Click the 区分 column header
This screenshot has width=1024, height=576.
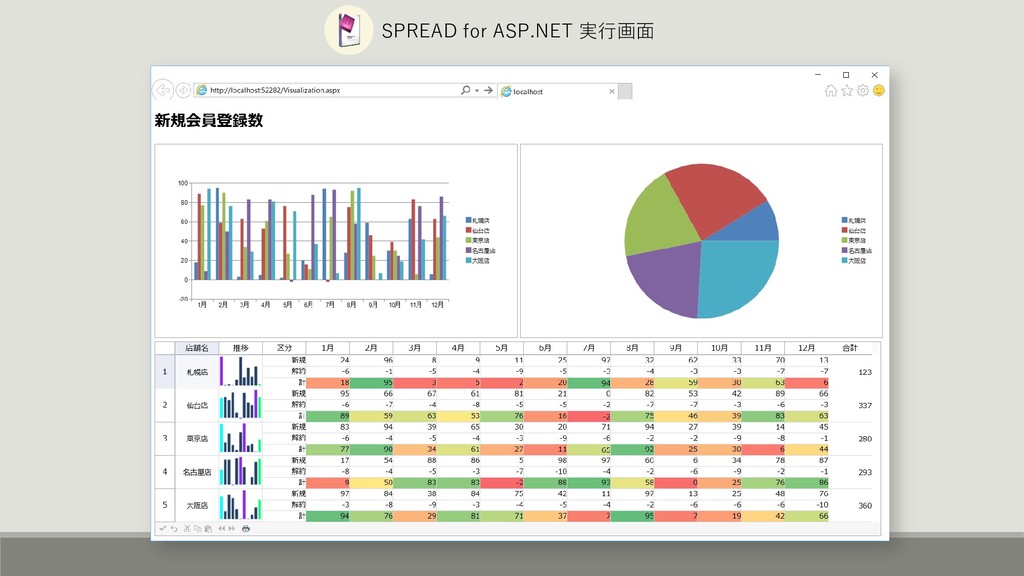click(x=284, y=348)
